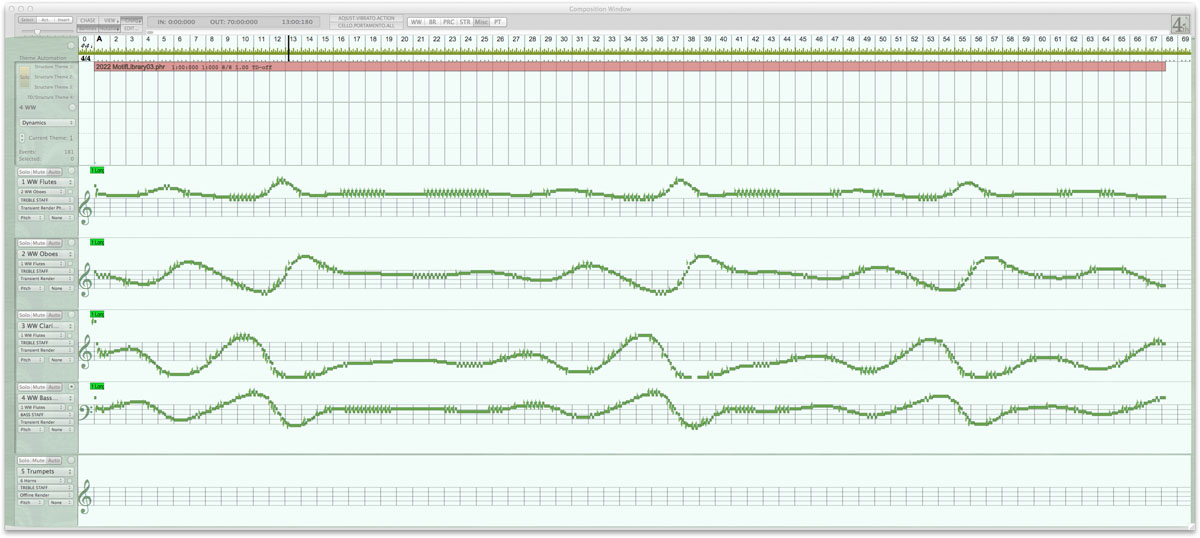Mute the 2 WW Oboes track

[40, 243]
